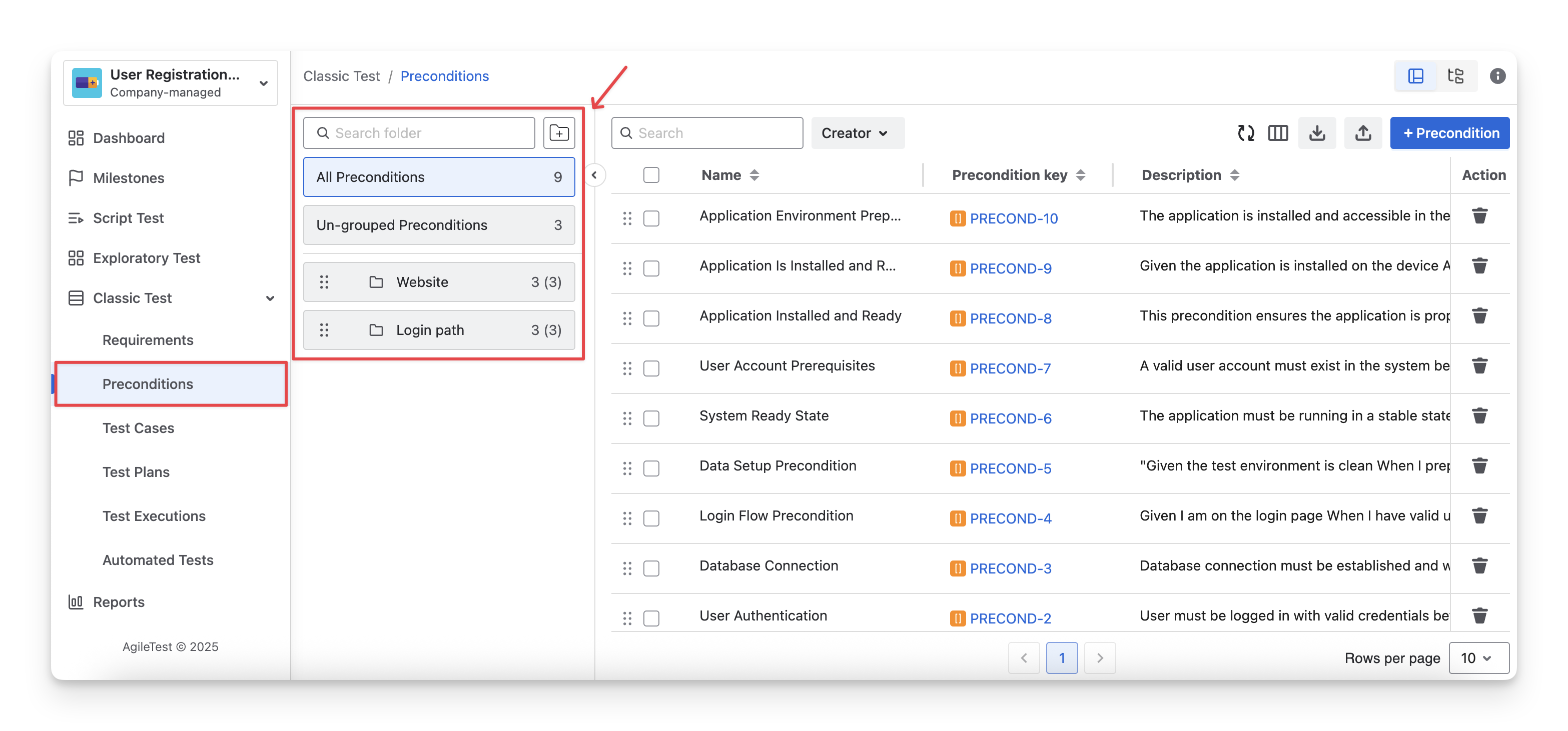Open the Dashboard menu item
This screenshot has height=731, width=1568.
(129, 138)
